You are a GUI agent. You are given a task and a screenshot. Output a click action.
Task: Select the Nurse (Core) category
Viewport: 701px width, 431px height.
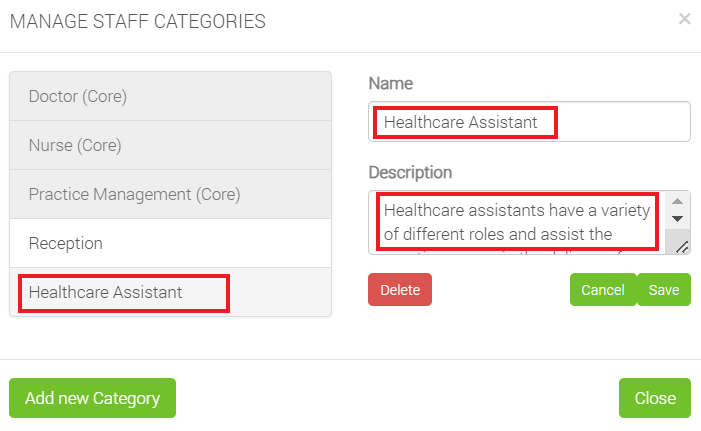(x=170, y=145)
